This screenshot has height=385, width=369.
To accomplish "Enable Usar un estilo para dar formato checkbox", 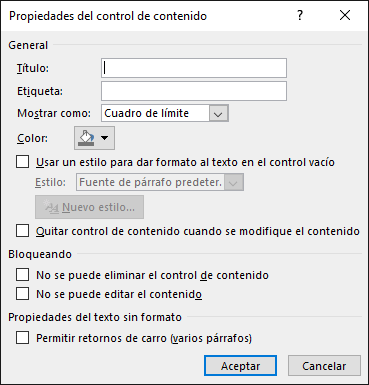I will [22, 162].
